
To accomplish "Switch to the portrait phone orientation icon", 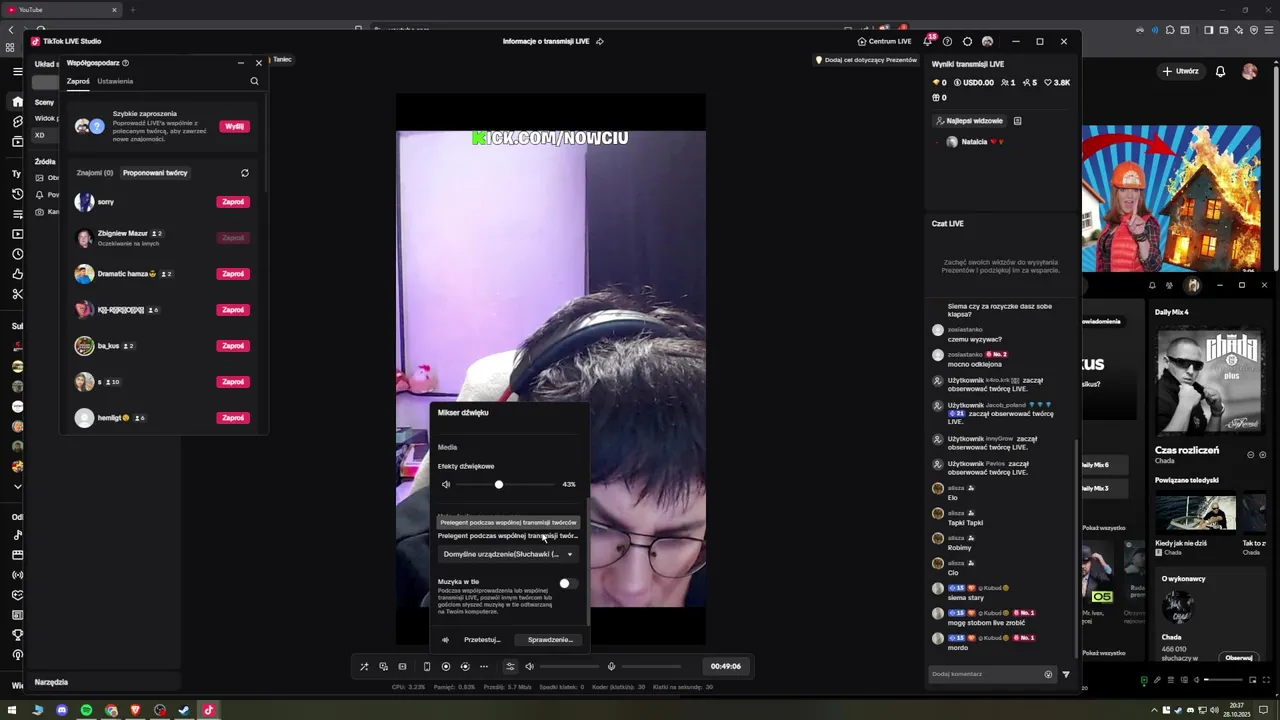I will click(427, 666).
